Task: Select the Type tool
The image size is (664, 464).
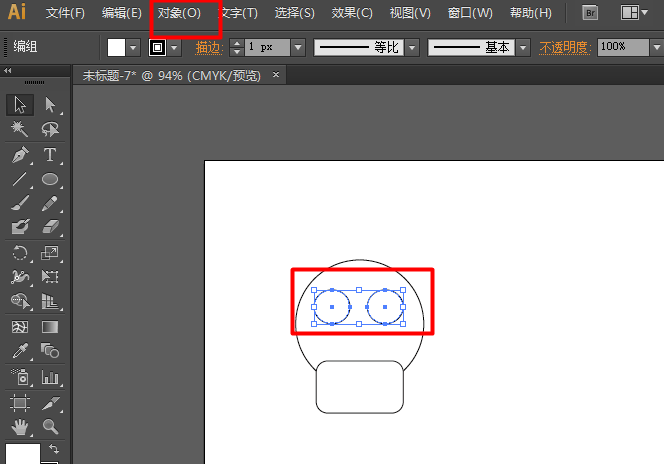Action: tap(50, 155)
